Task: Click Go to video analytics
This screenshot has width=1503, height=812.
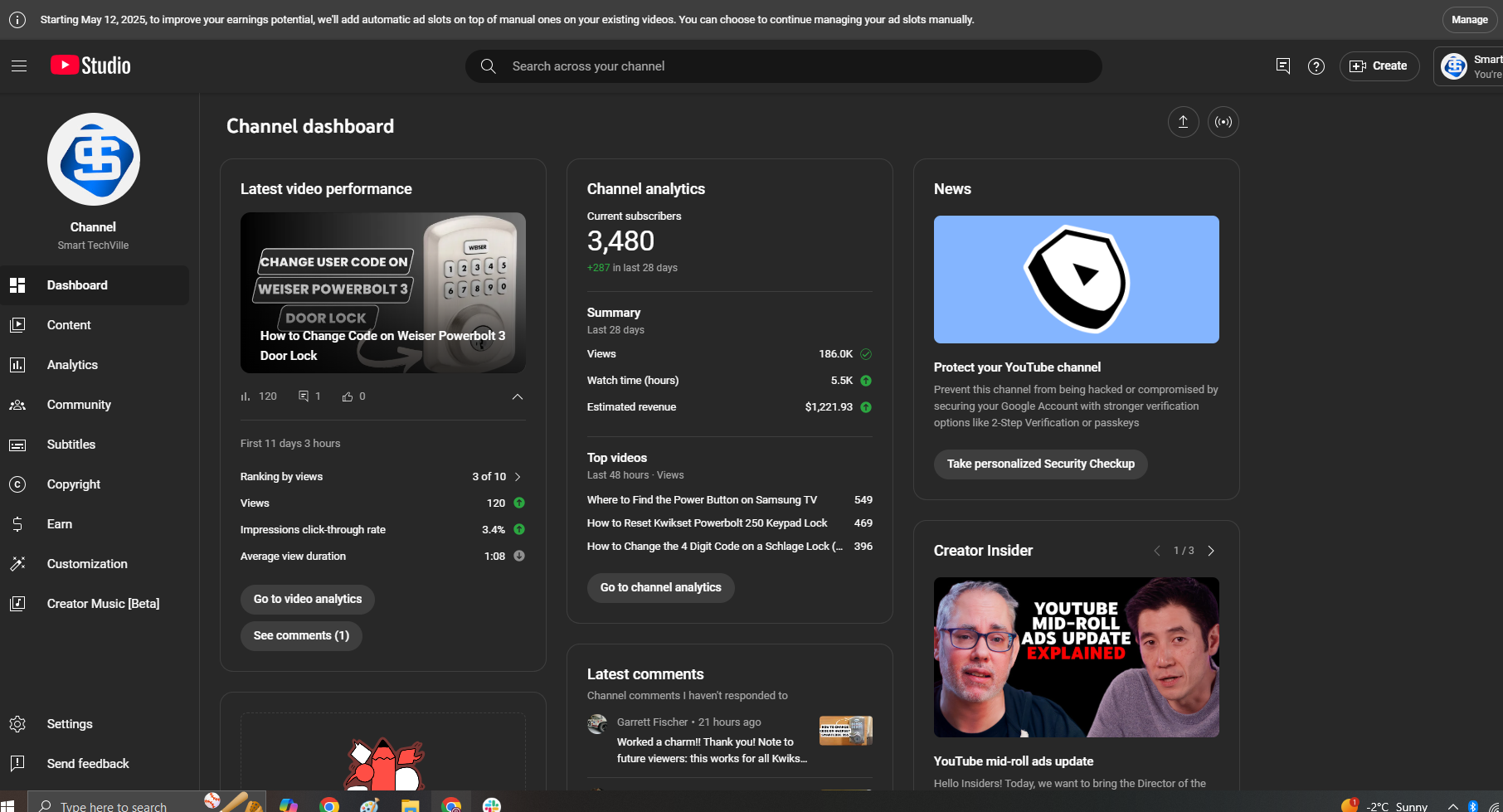Action: 308,599
